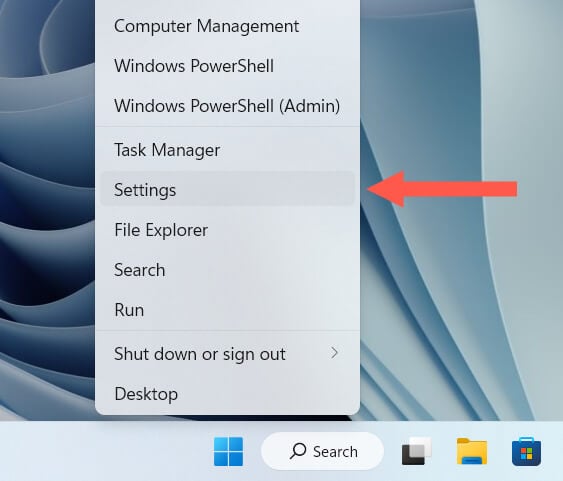Open Task Manager from the context menu
Viewport: 563px width, 481px height.
[167, 150]
